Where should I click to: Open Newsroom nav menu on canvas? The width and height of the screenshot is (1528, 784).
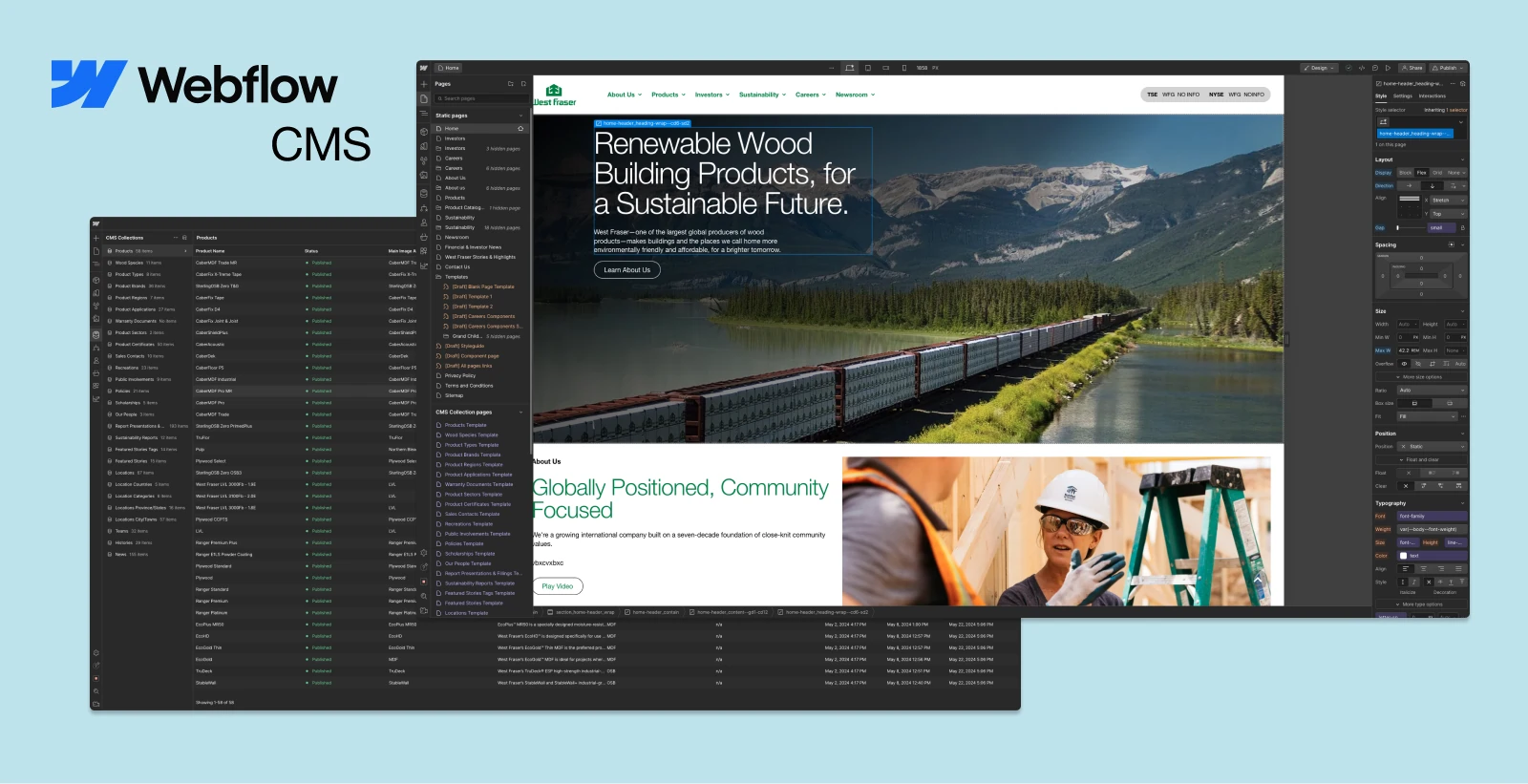pos(855,95)
